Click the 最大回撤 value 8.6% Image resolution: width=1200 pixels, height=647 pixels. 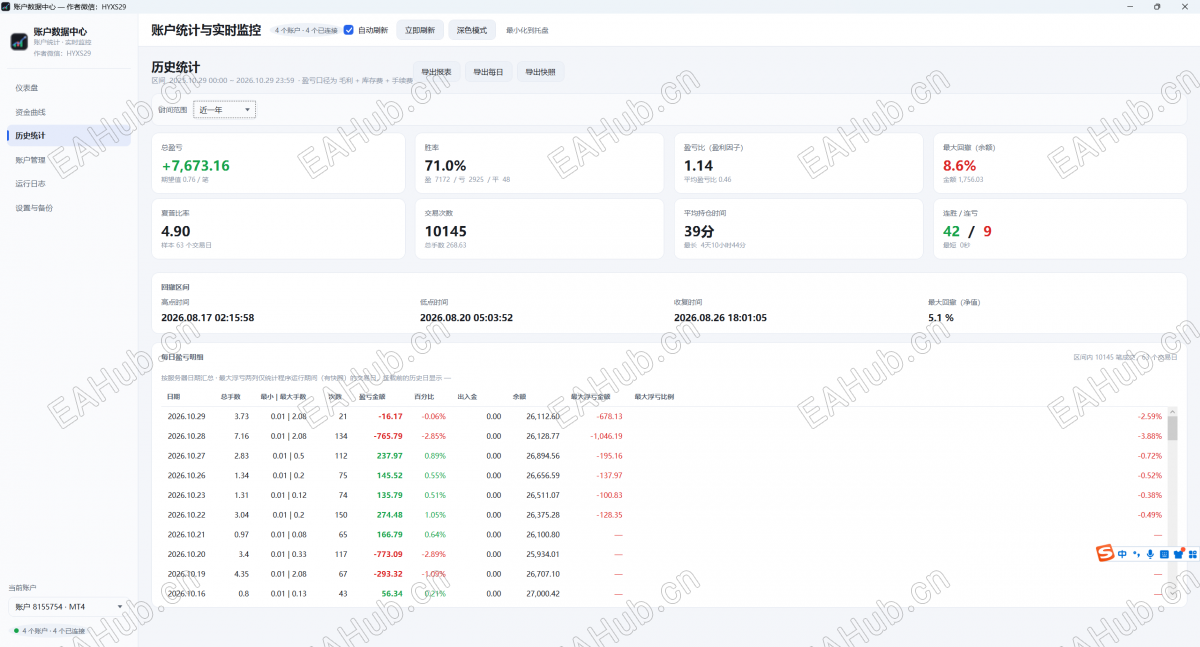(959, 166)
